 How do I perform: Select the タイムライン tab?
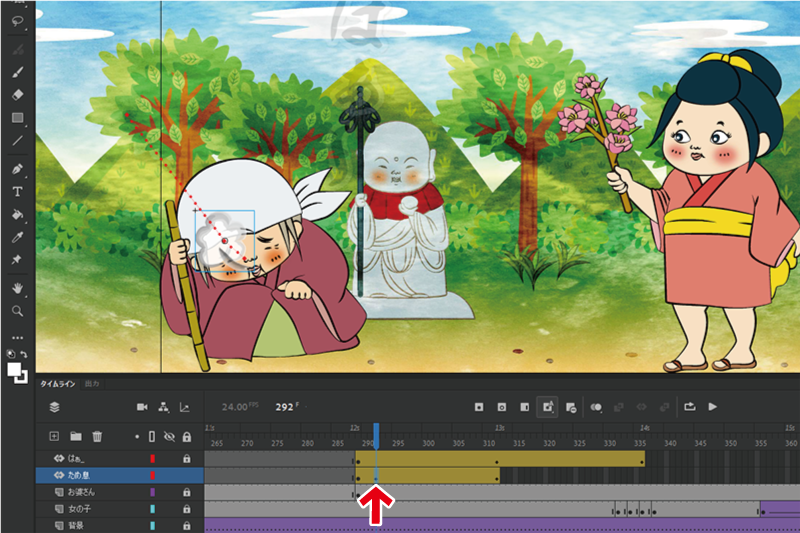click(x=58, y=383)
